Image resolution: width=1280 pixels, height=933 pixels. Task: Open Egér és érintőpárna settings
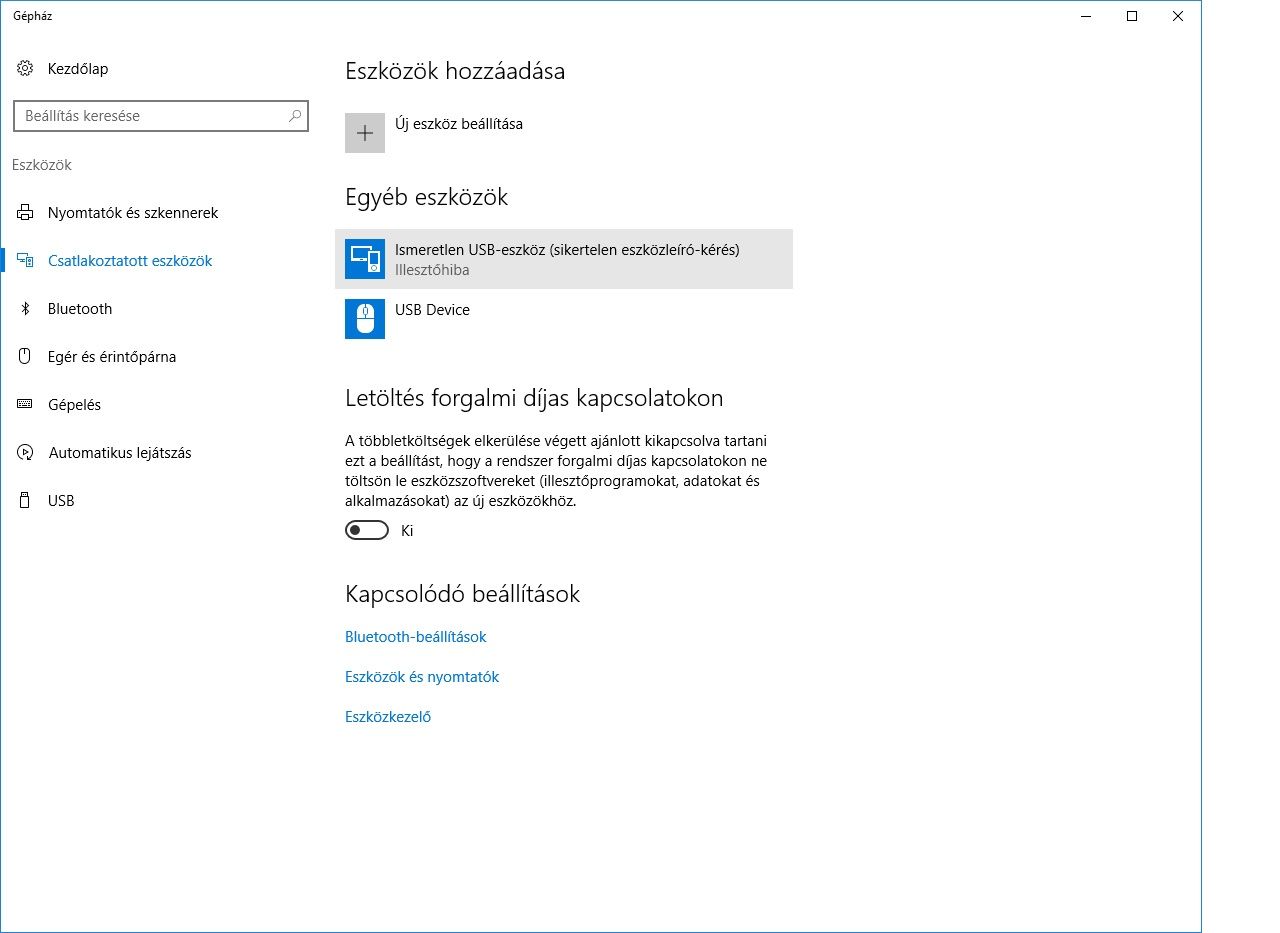pos(112,357)
